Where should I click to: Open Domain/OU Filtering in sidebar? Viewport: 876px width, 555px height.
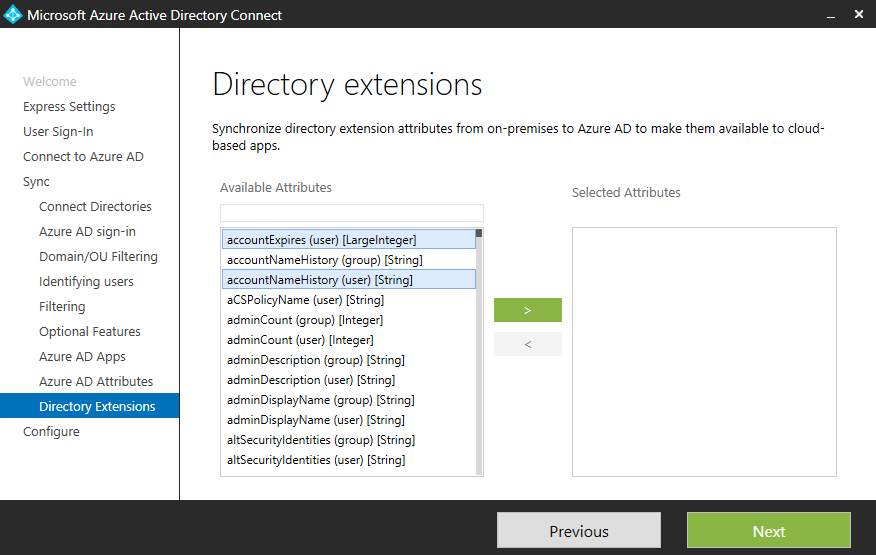coord(98,257)
